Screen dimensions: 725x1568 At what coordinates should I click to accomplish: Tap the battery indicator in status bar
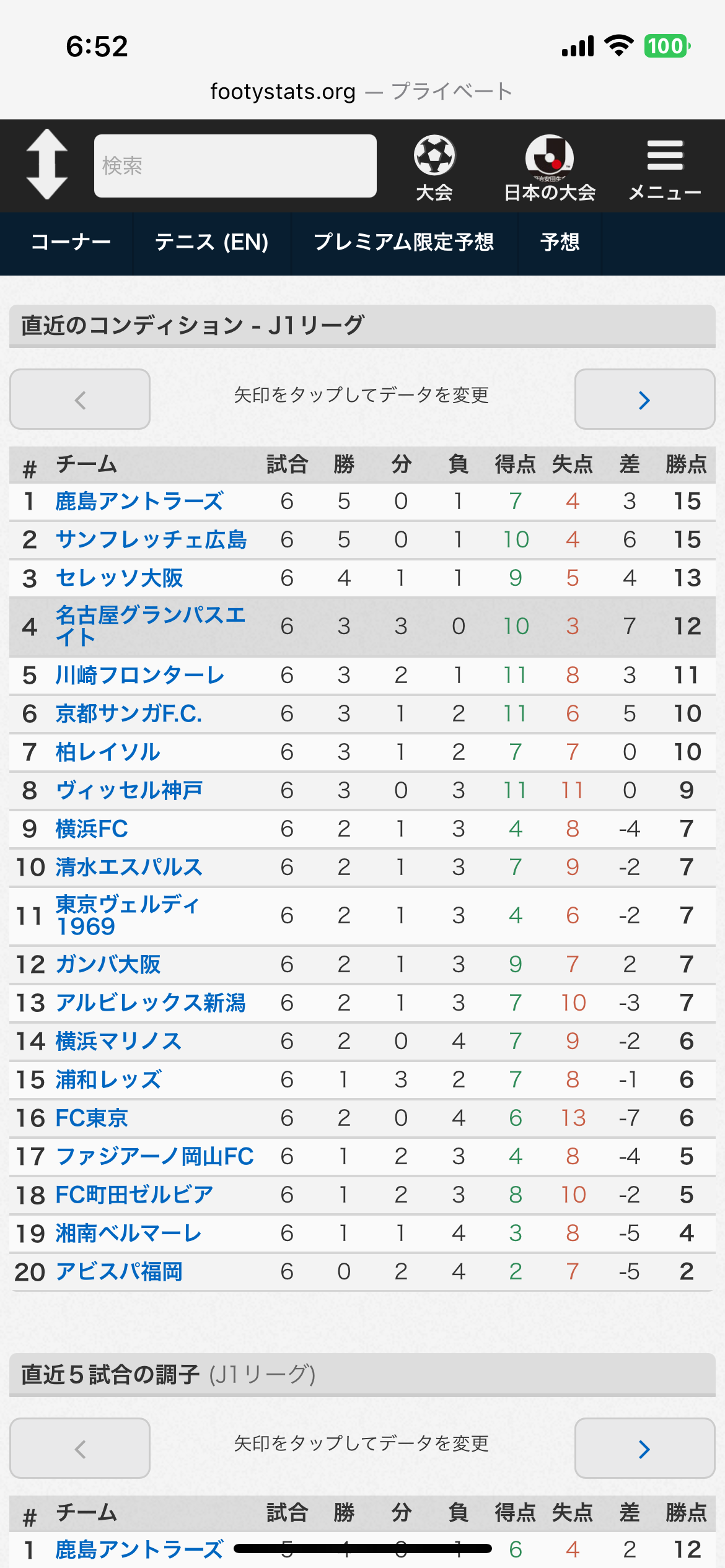(667, 46)
